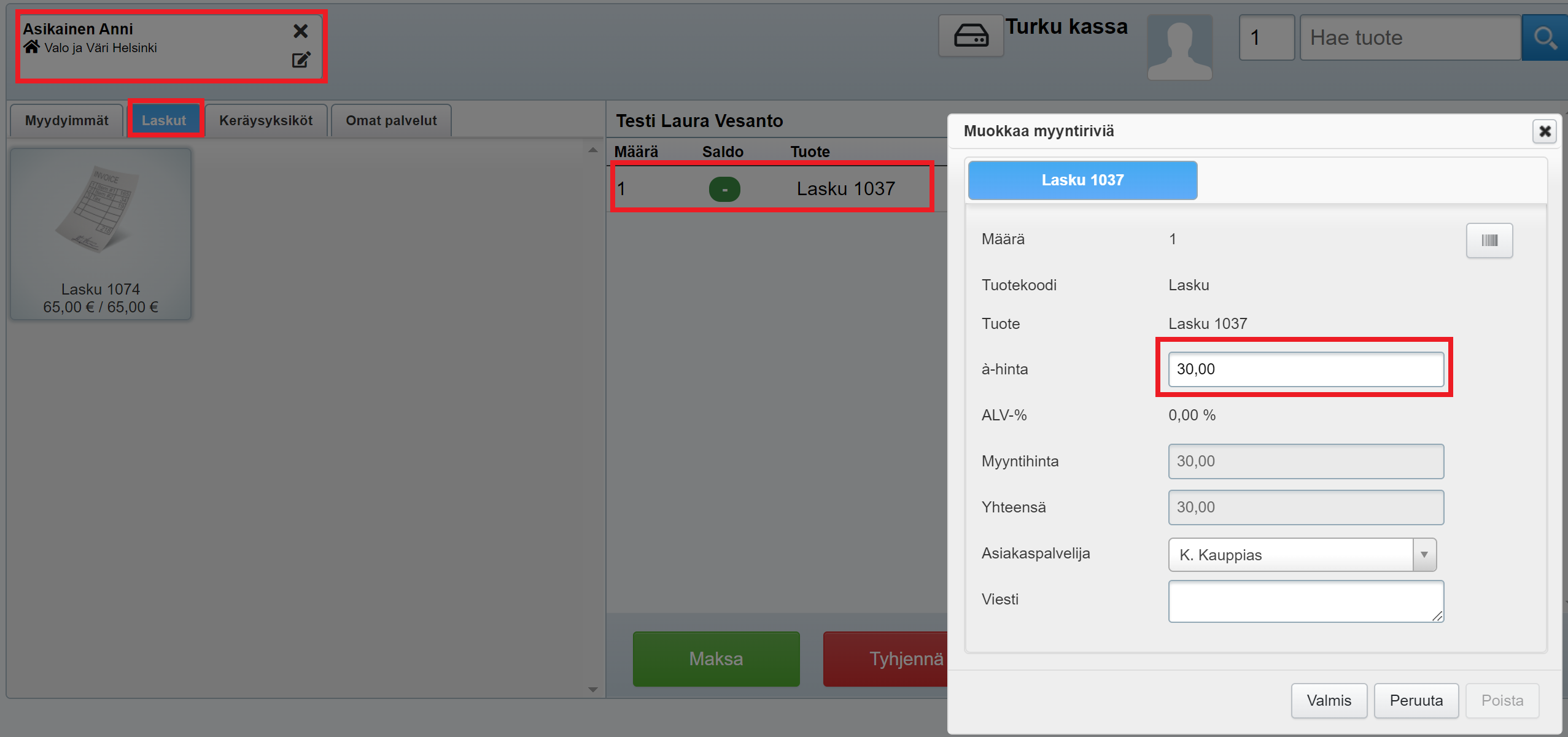Close the Muokkaa myyntiriviä dialog
Image resolution: width=1568 pixels, height=737 pixels.
tap(1545, 131)
